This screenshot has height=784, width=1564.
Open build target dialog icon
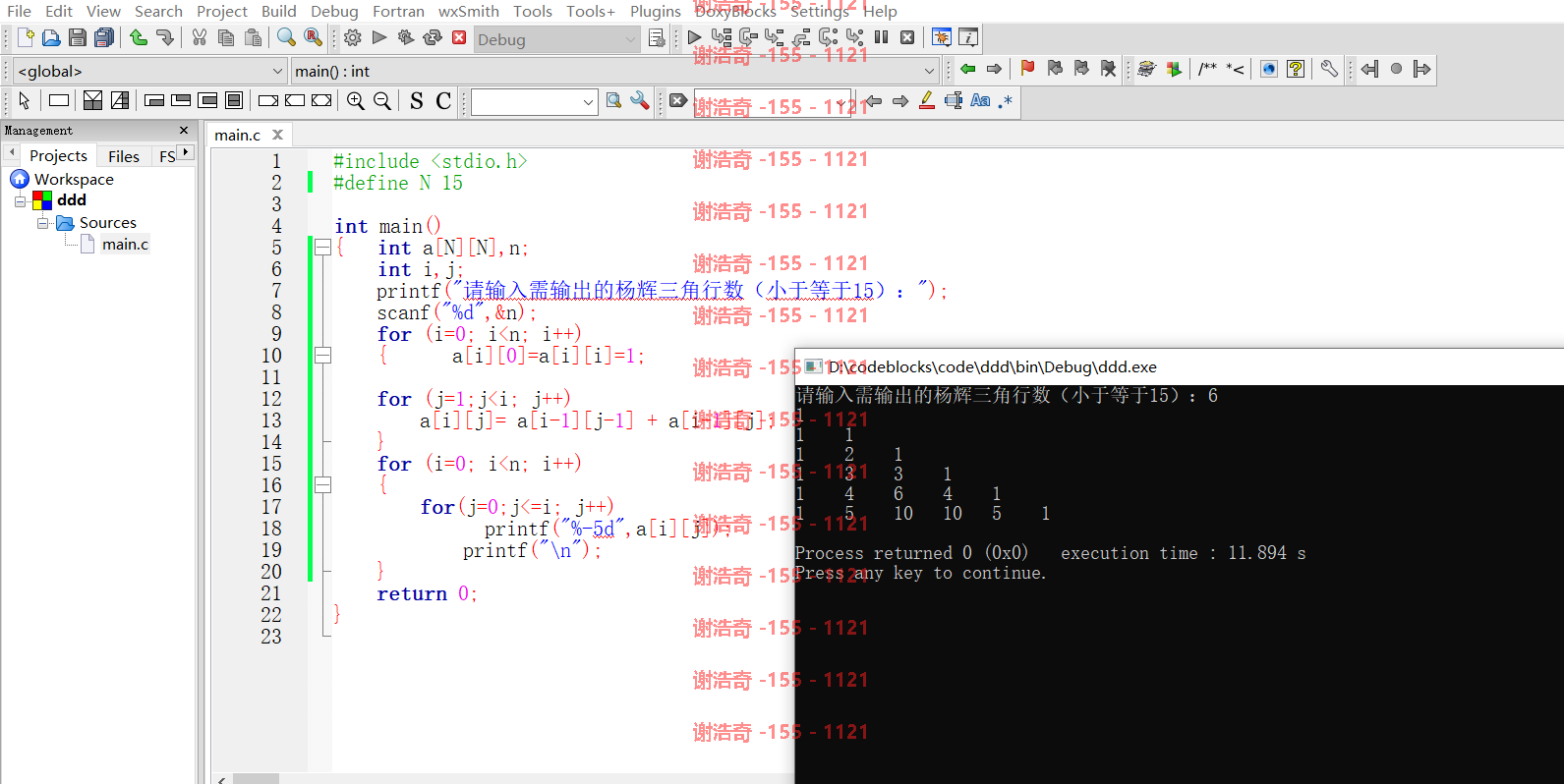(657, 38)
